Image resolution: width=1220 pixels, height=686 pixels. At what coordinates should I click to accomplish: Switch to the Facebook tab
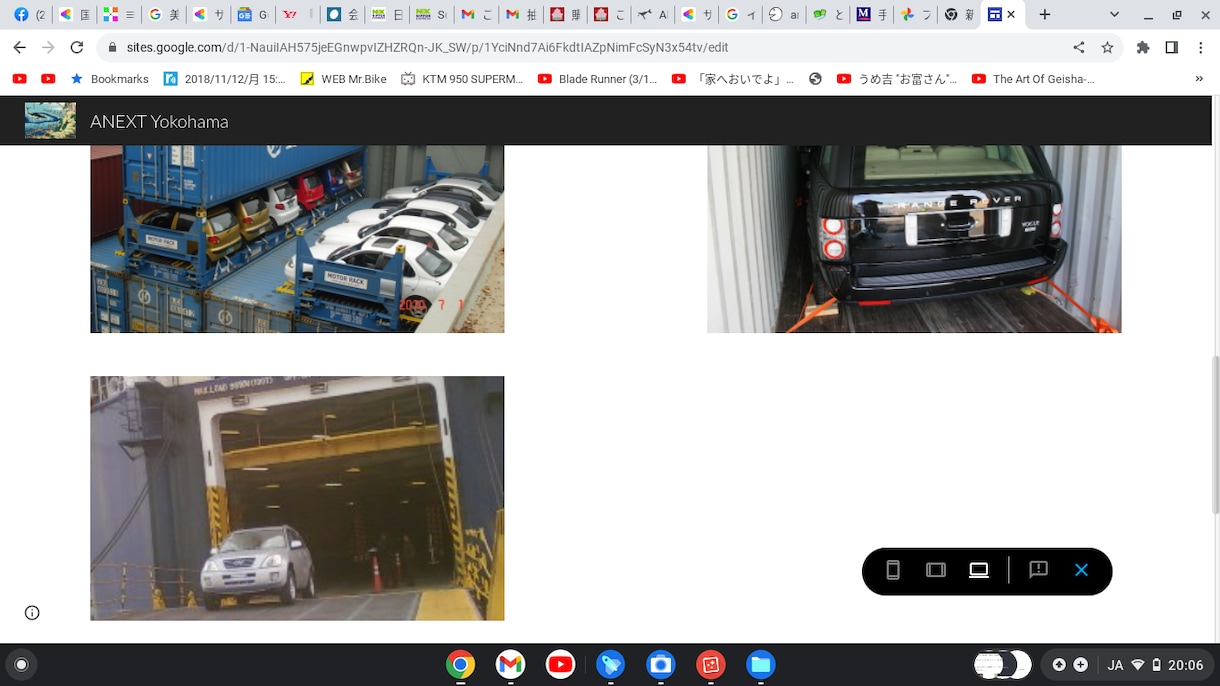(29, 15)
